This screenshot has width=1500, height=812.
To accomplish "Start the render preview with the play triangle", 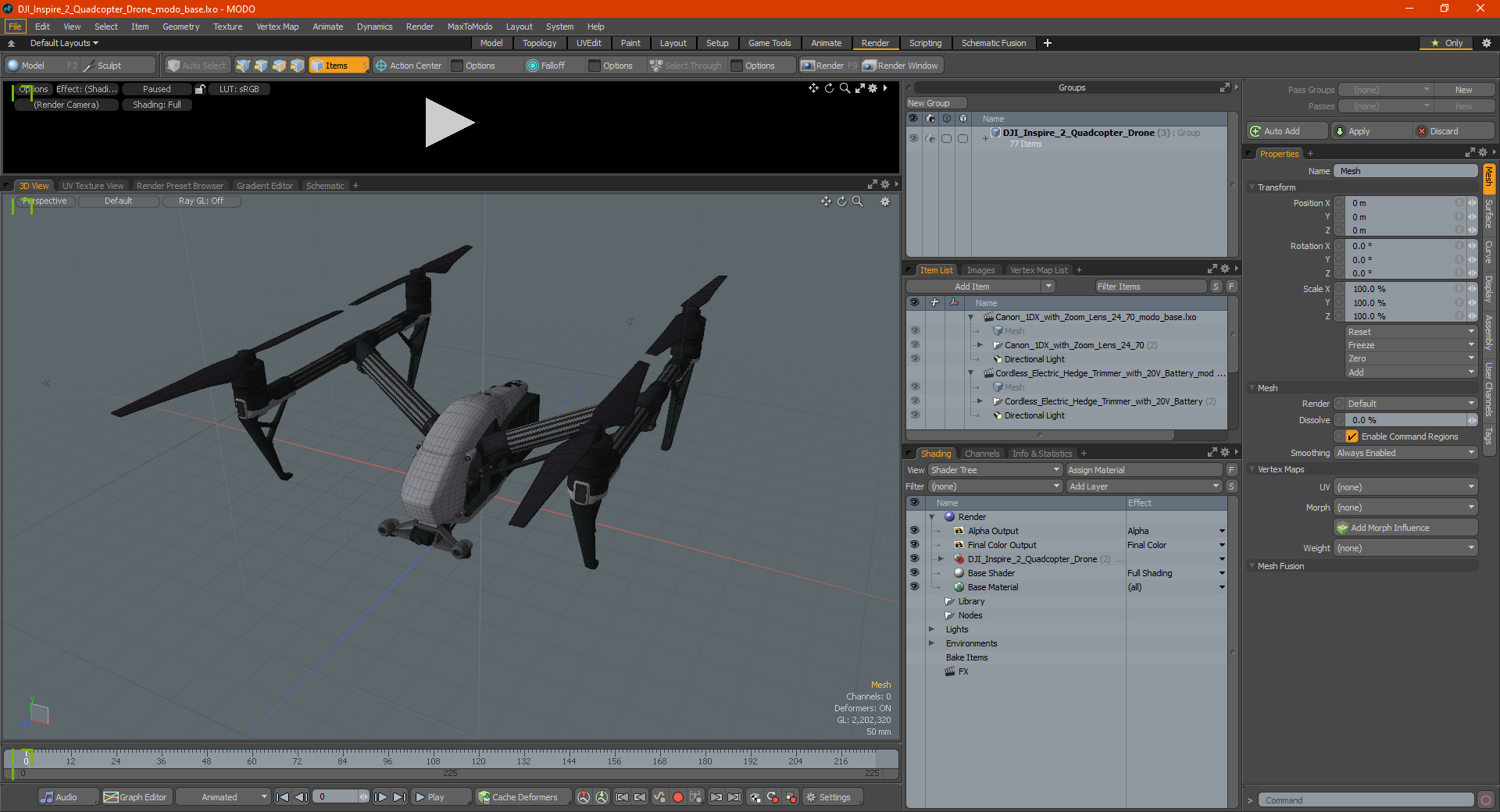I will [x=449, y=123].
